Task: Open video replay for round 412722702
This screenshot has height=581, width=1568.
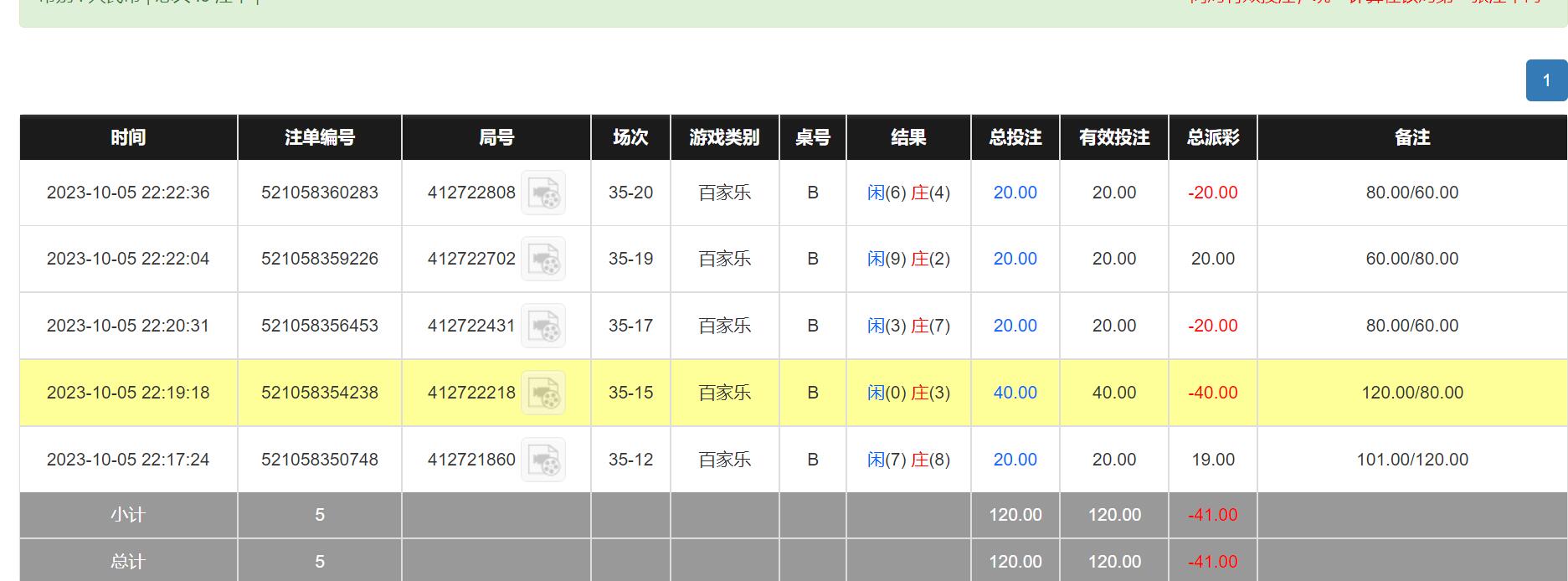Action: pyautogui.click(x=543, y=259)
